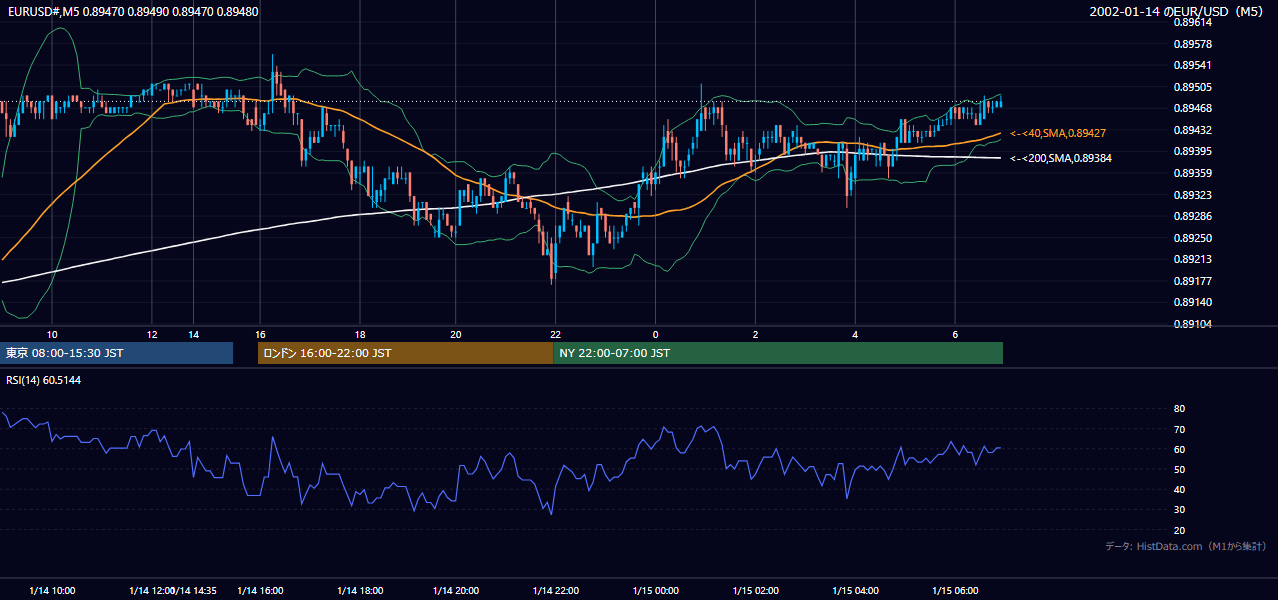Click the 1/15 06:00 date axis label
This screenshot has height=600, width=1278.
pyautogui.click(x=954, y=590)
